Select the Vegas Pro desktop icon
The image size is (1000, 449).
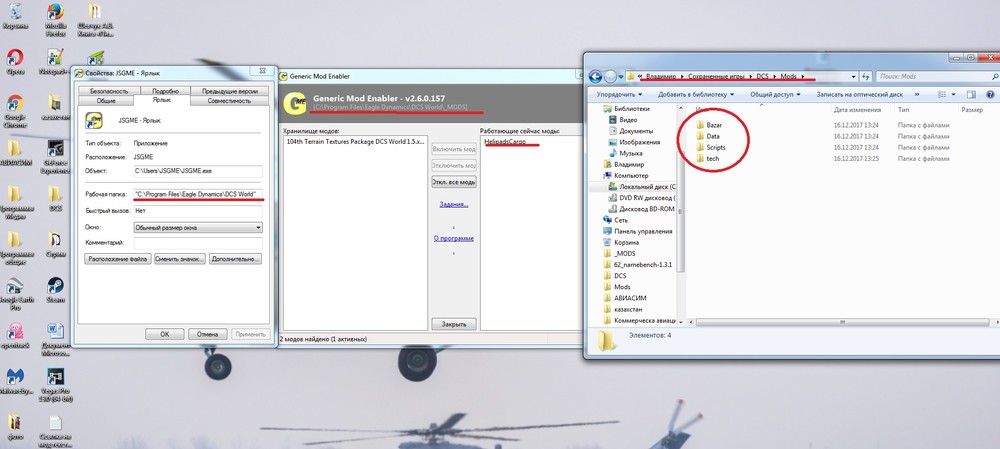click(x=55, y=385)
